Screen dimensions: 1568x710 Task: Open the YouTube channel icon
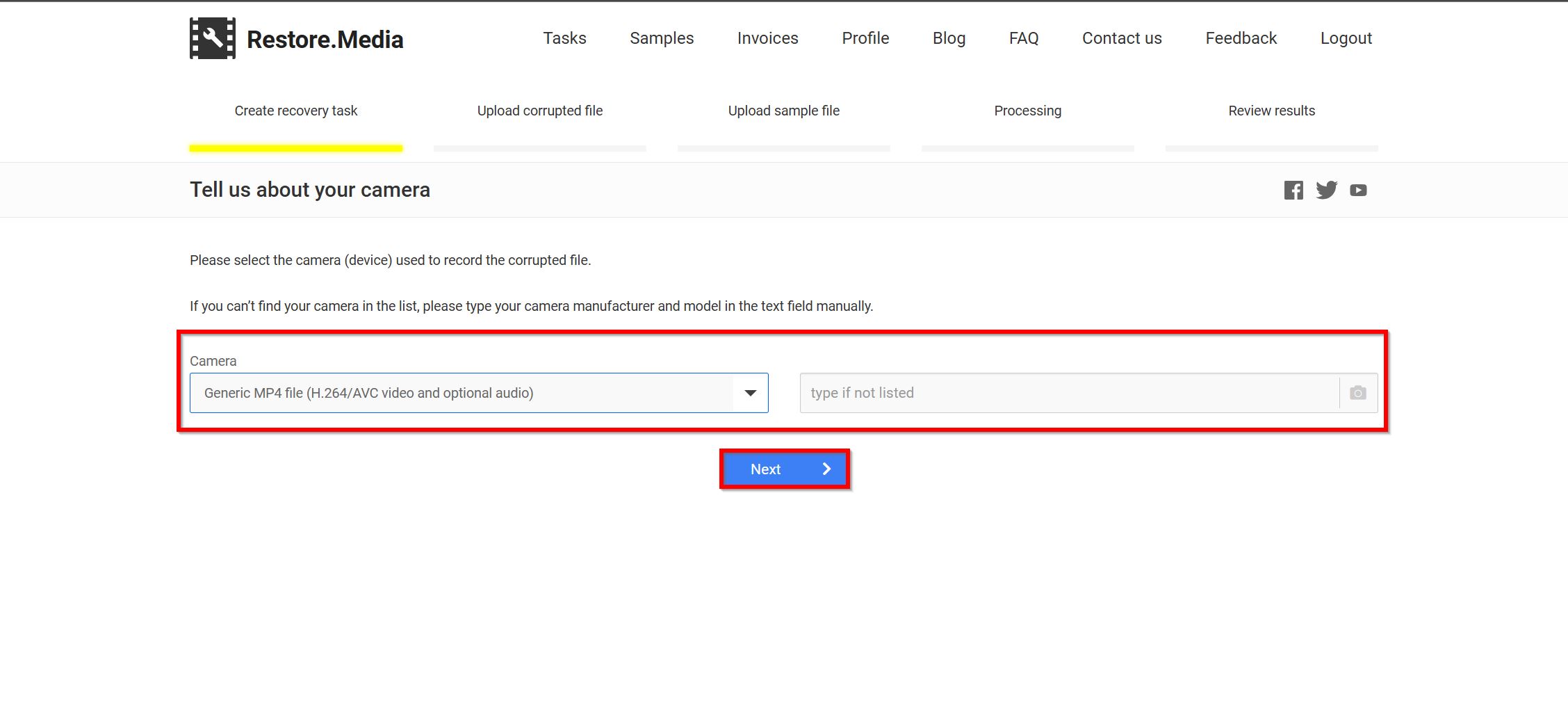coord(1358,191)
